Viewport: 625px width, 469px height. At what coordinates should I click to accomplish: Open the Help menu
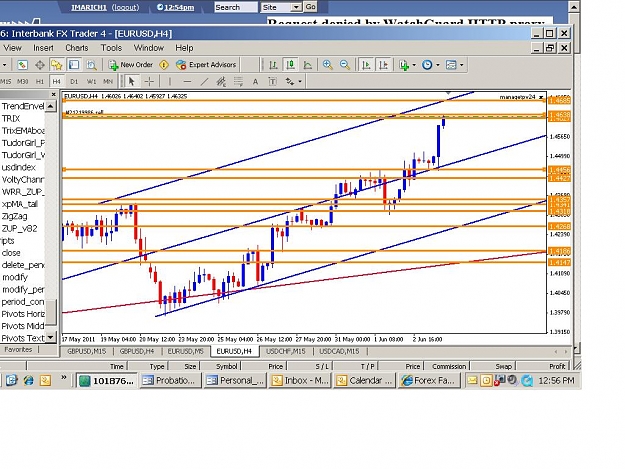point(184,48)
